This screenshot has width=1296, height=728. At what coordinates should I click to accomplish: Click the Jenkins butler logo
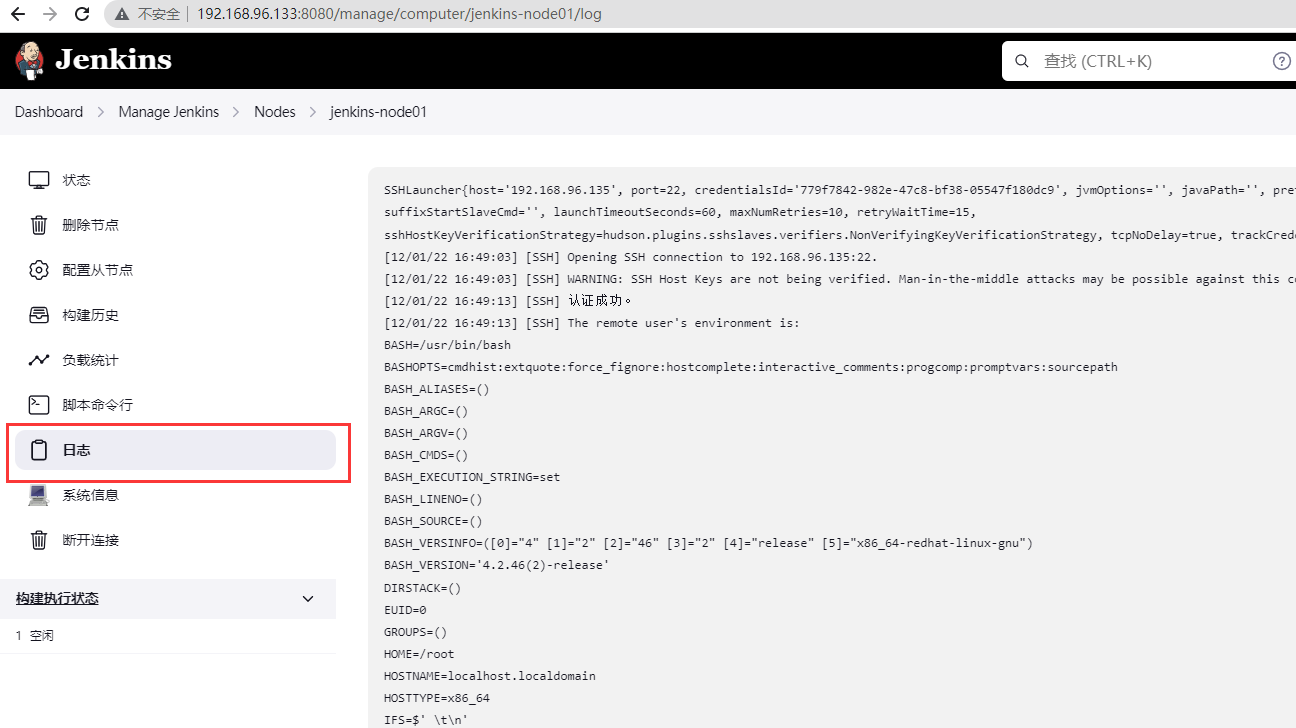[x=30, y=60]
